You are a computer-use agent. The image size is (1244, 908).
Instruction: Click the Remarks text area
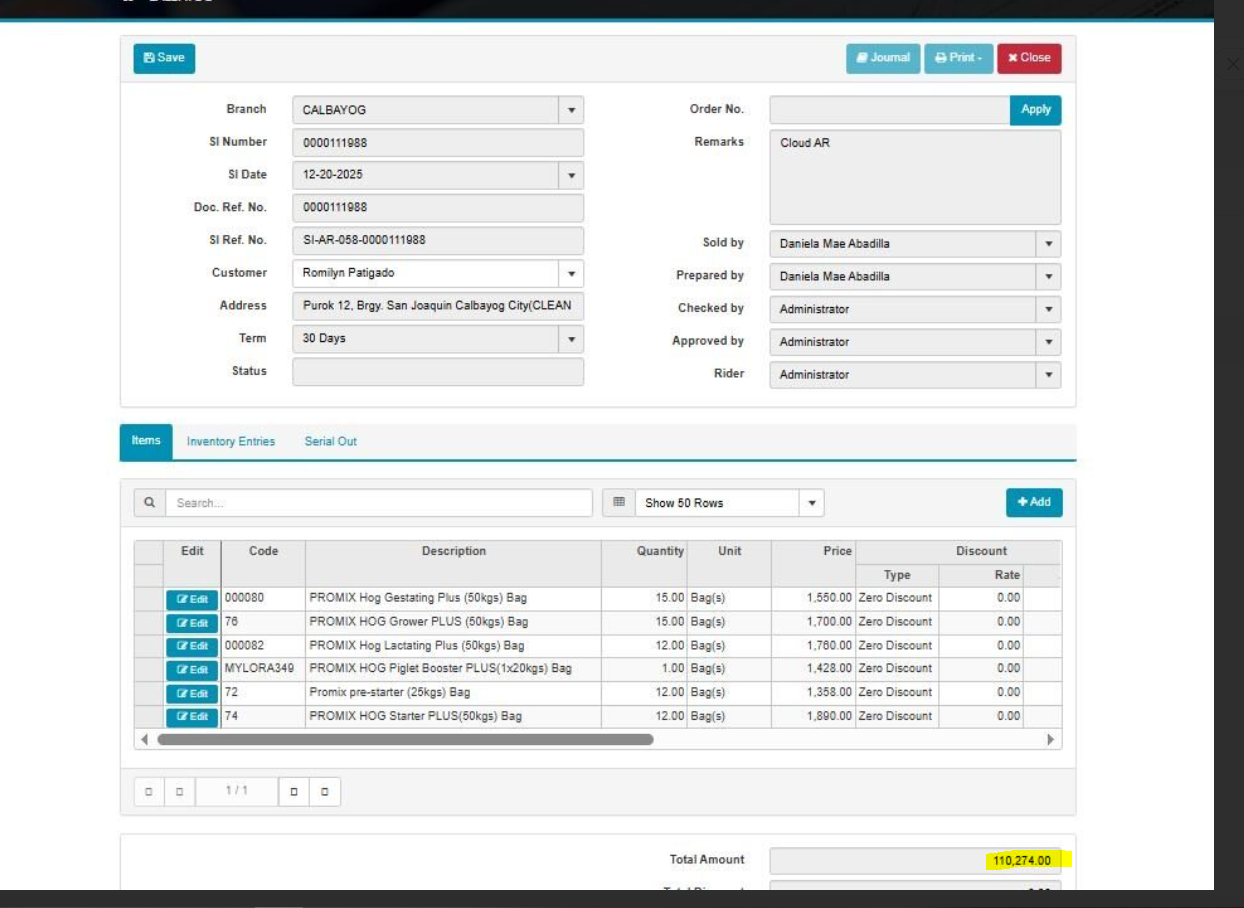914,177
